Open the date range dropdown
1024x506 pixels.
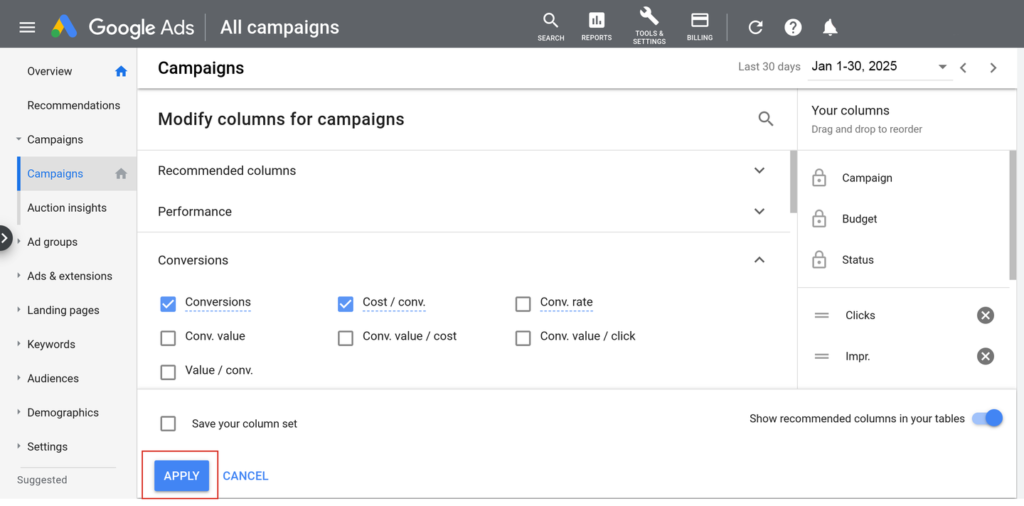[x=942, y=67]
